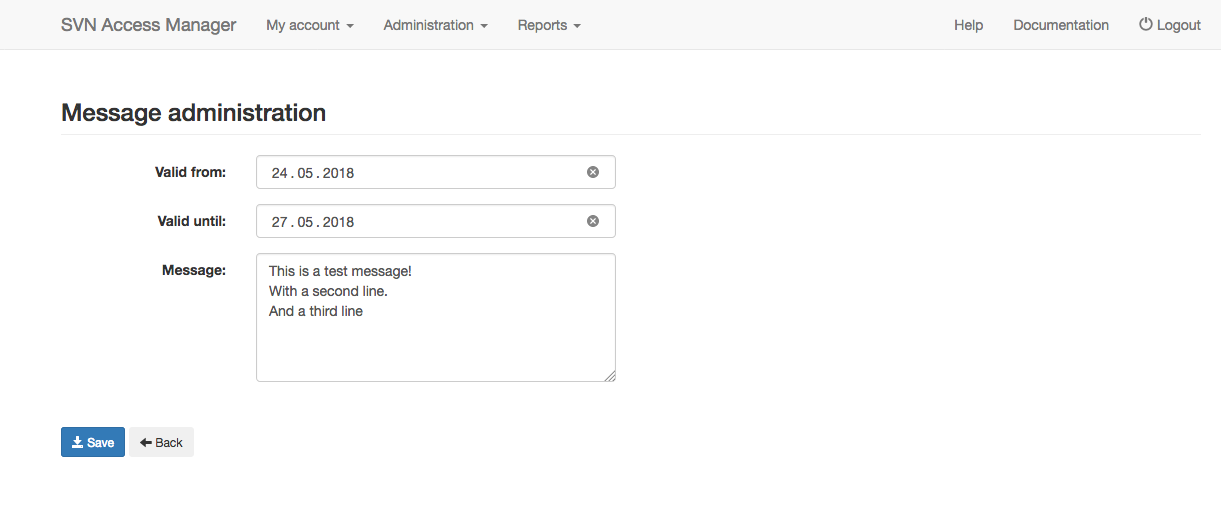Clear the Valid from date field
This screenshot has width=1221, height=522.
(593, 172)
